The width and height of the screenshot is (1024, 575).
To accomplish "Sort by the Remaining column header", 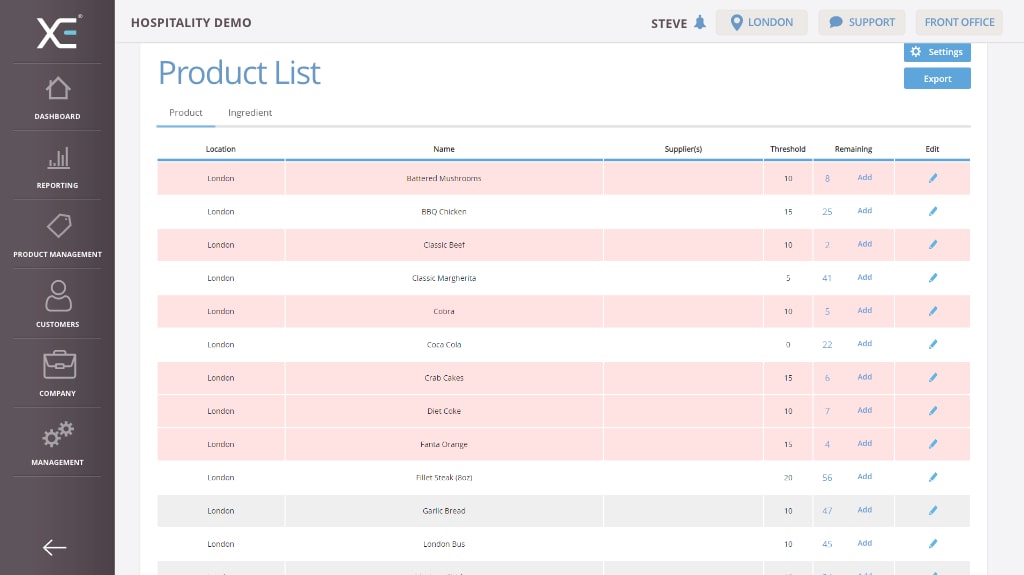I will [853, 149].
